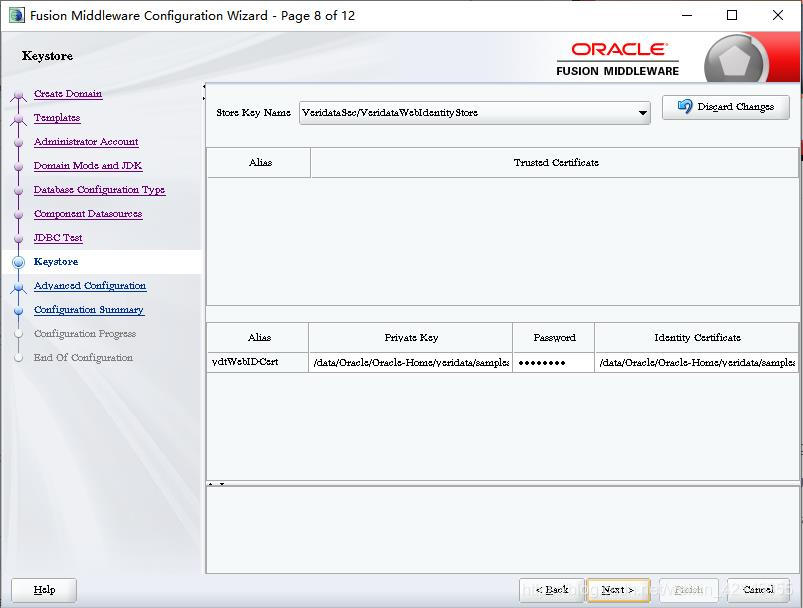Open Database Configuration Type step

click(99, 190)
